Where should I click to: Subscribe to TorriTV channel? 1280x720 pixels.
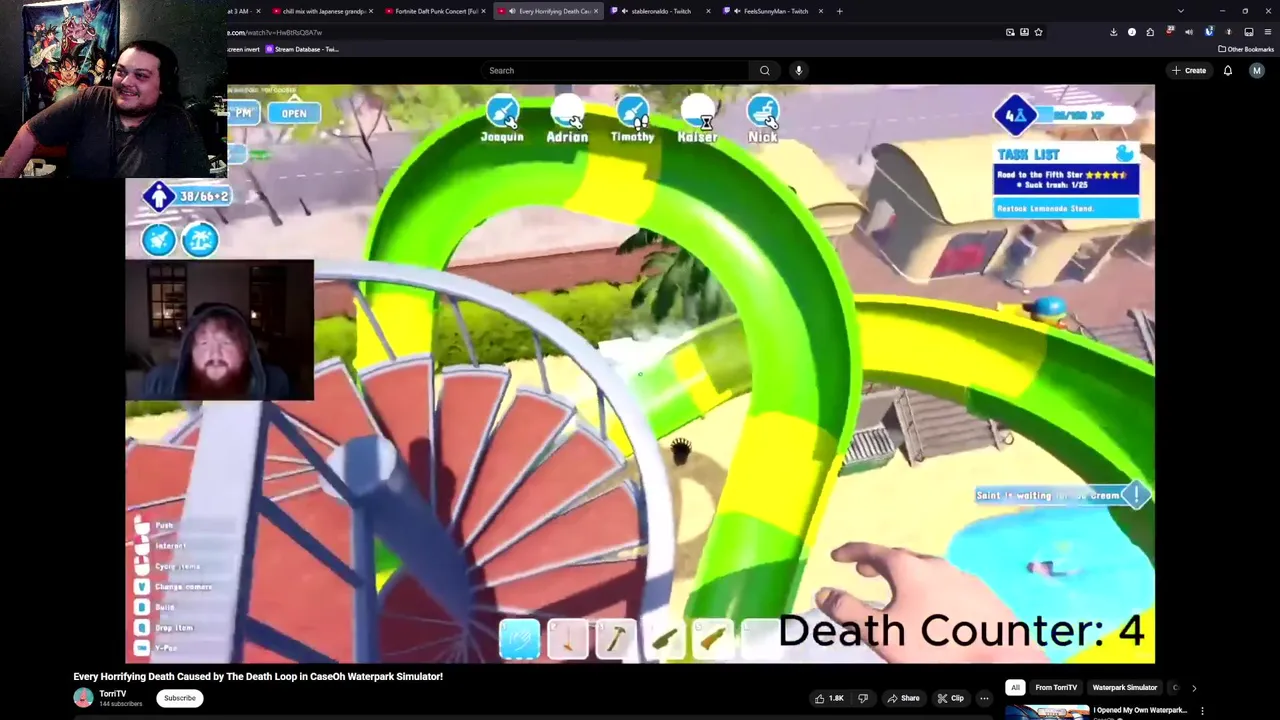tap(180, 698)
